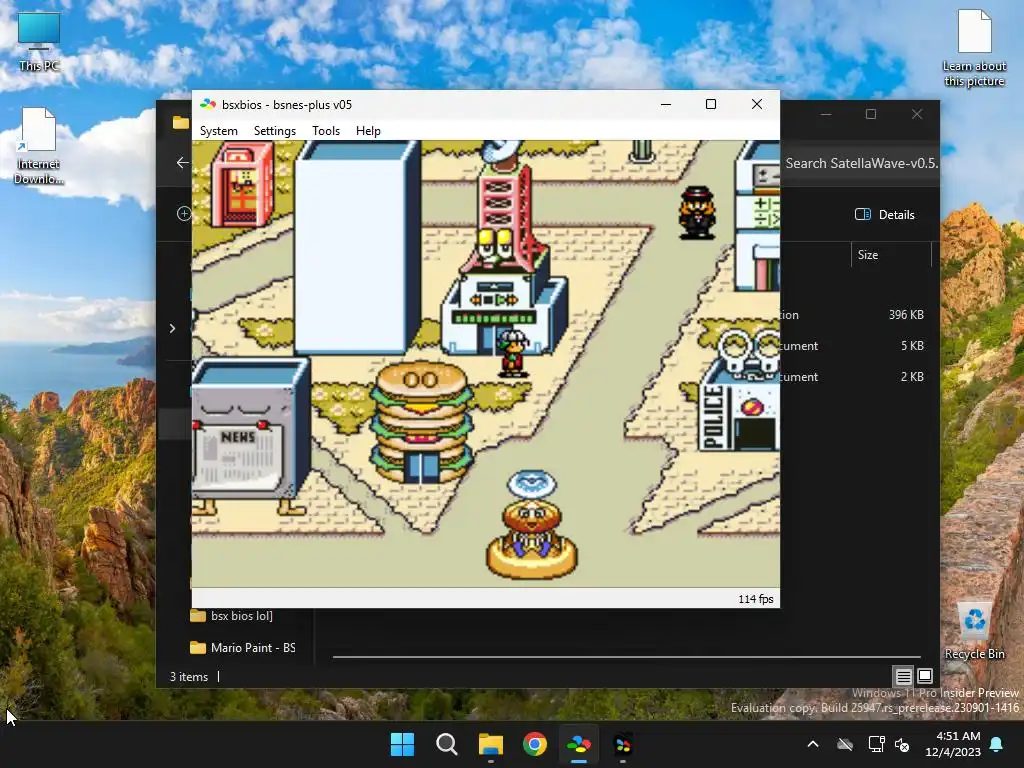Click the horizontal scrollbar in File Explorer
The height and width of the screenshot is (768, 1024).
tap(626, 657)
